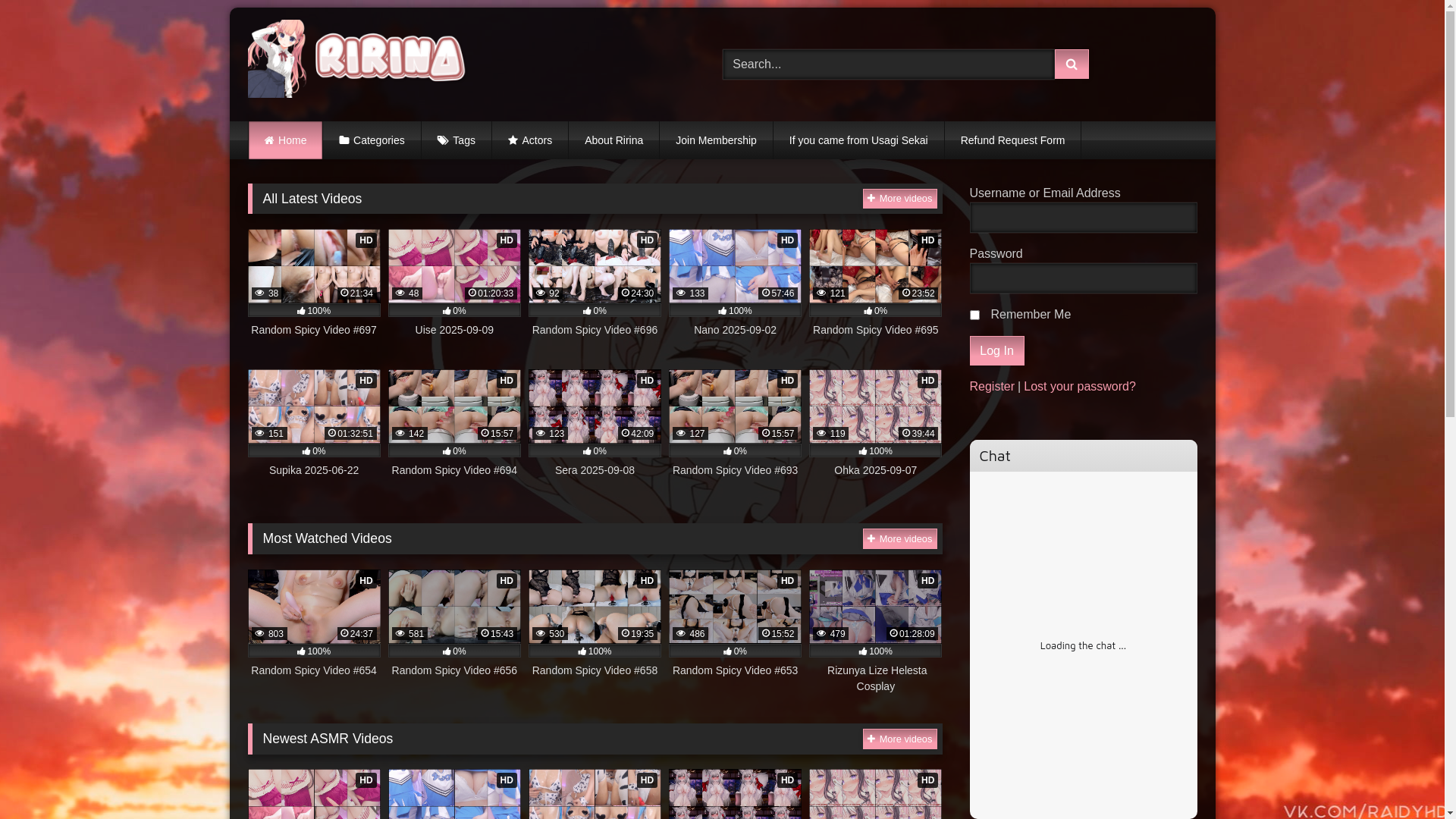Open Random Spicy Video #695 title link

(875, 330)
